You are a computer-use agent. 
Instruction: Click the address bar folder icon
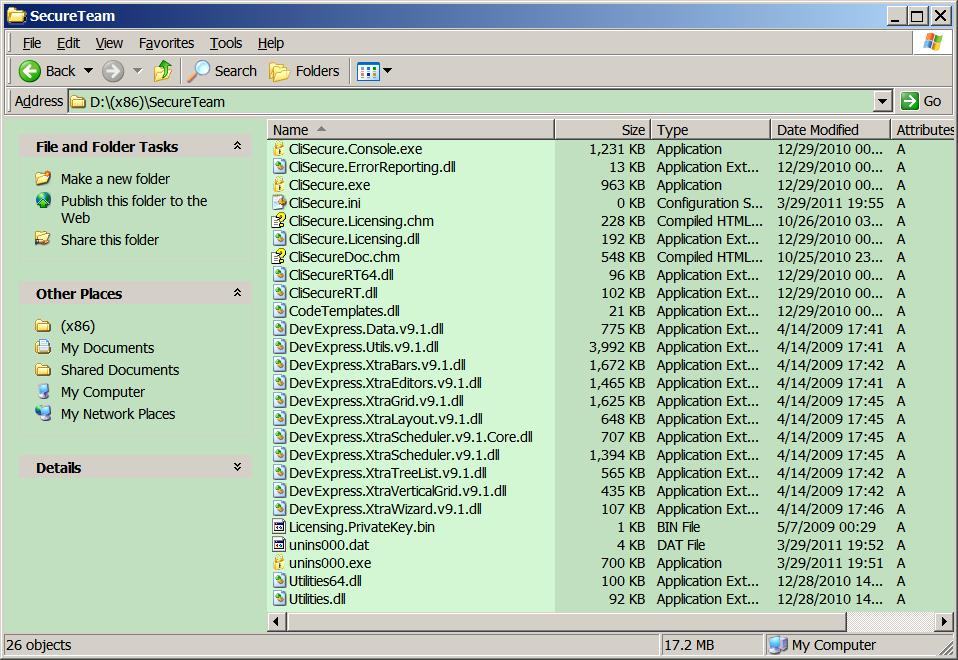point(78,101)
